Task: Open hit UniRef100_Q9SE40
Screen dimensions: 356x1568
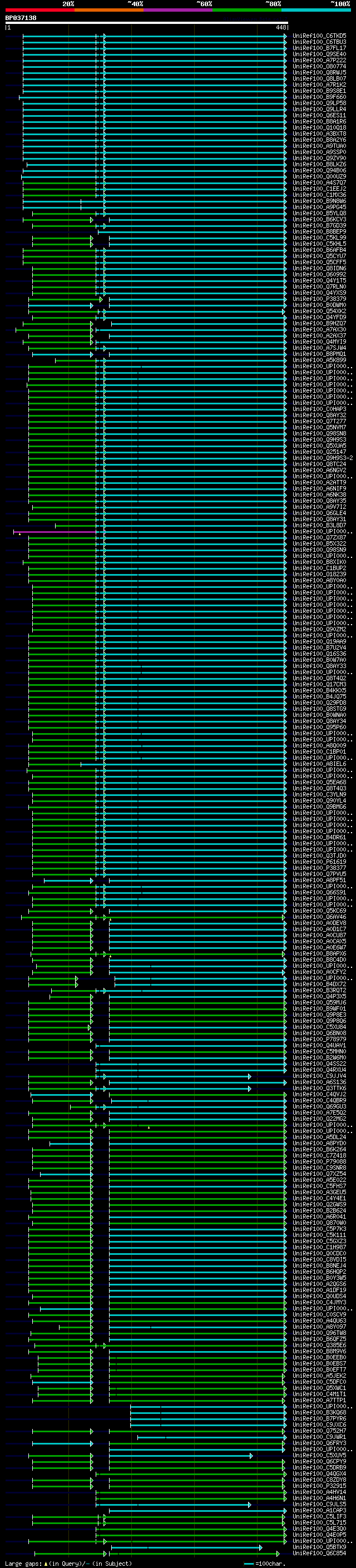Action: point(319,55)
